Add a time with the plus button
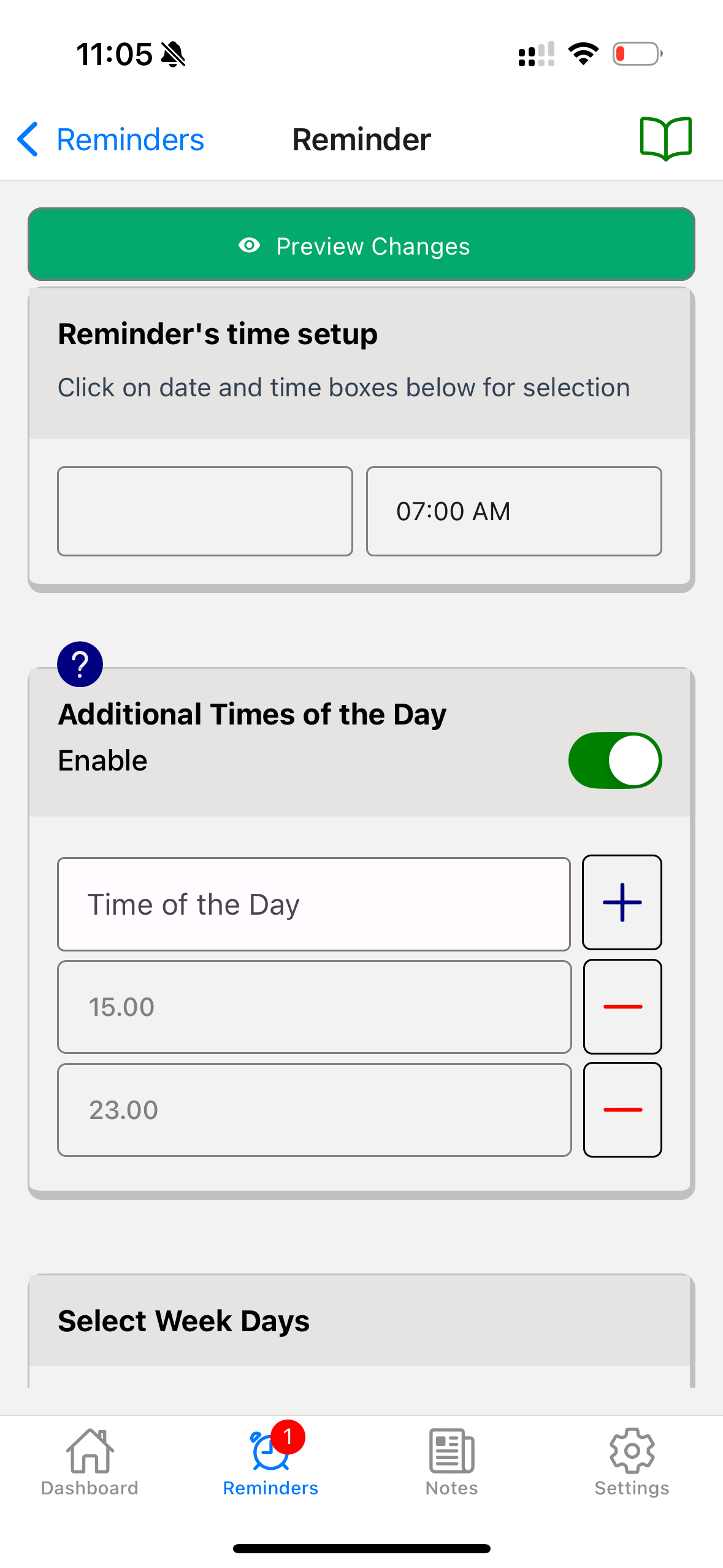Screen dimensions: 723x1568 pos(622,902)
